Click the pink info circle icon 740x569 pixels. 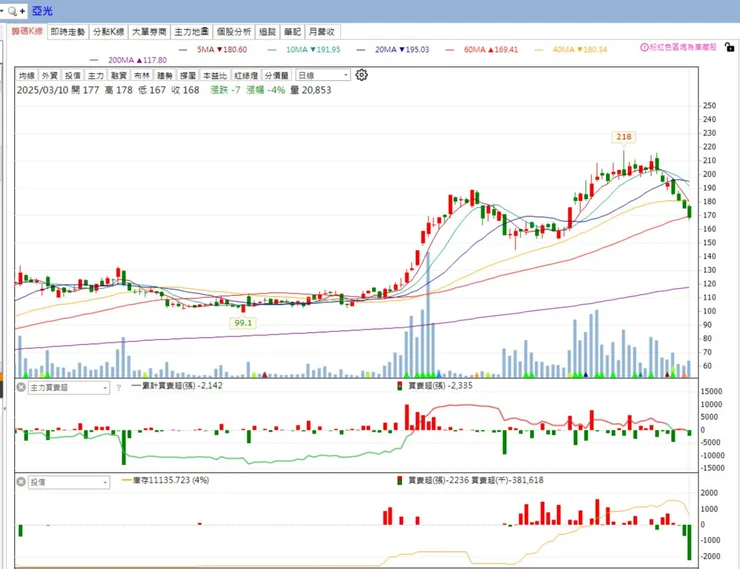click(644, 47)
